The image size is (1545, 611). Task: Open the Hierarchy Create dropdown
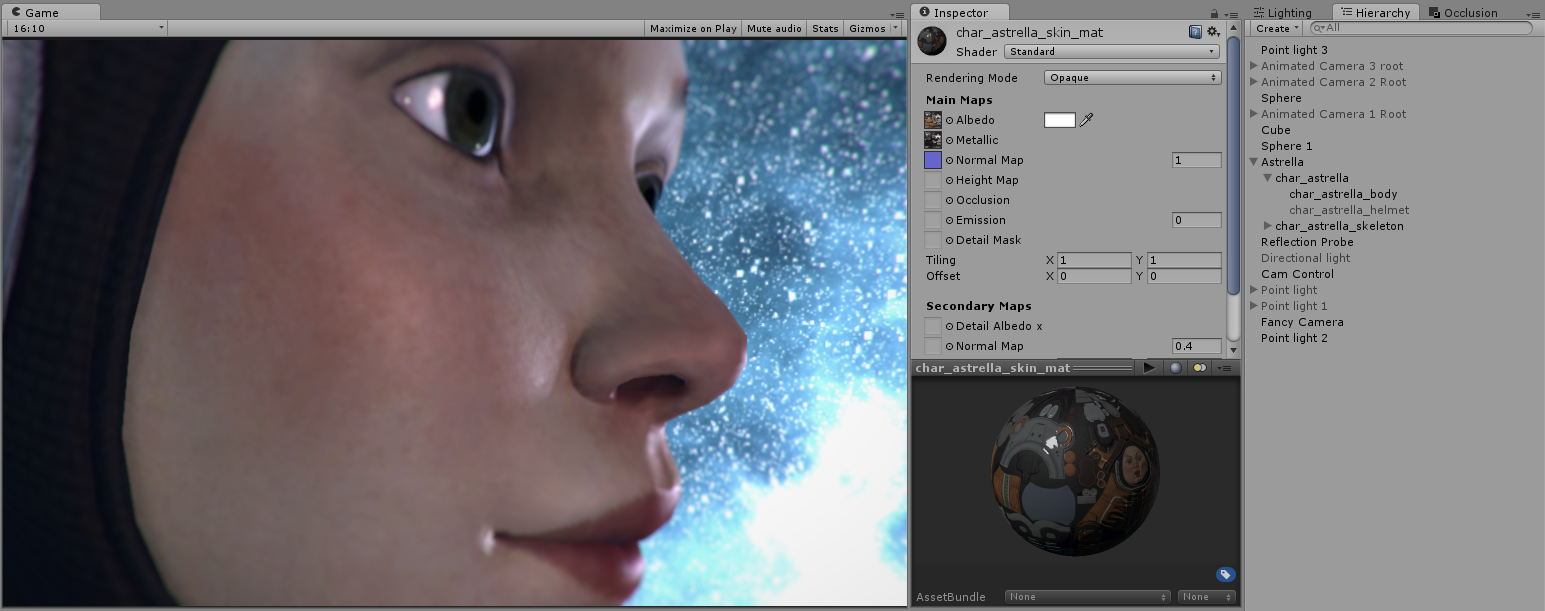1278,28
